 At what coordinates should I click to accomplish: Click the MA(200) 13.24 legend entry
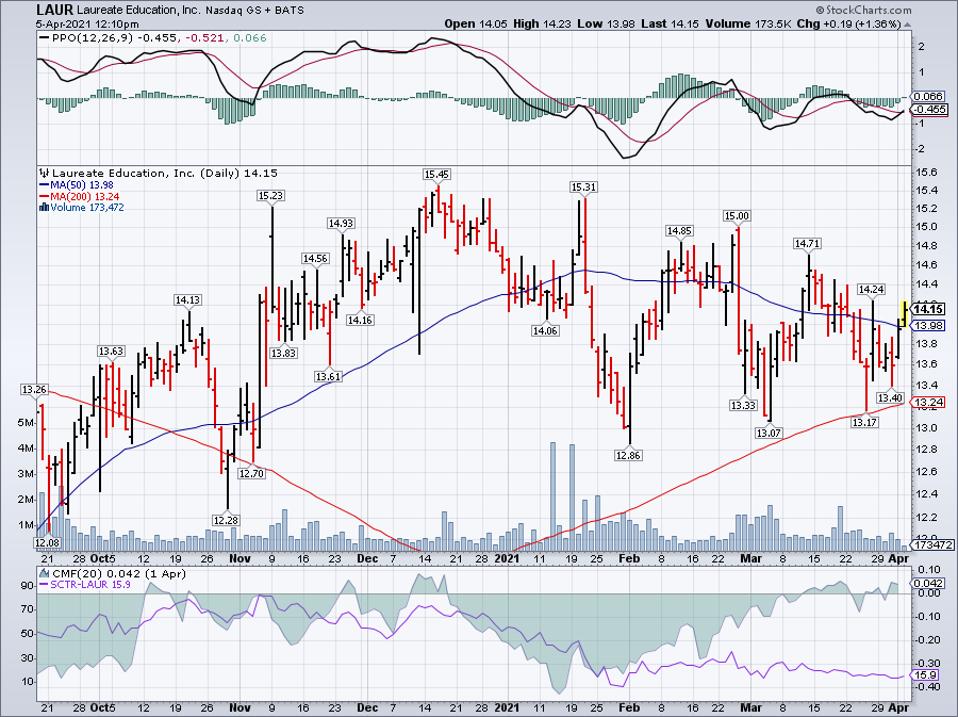click(79, 196)
